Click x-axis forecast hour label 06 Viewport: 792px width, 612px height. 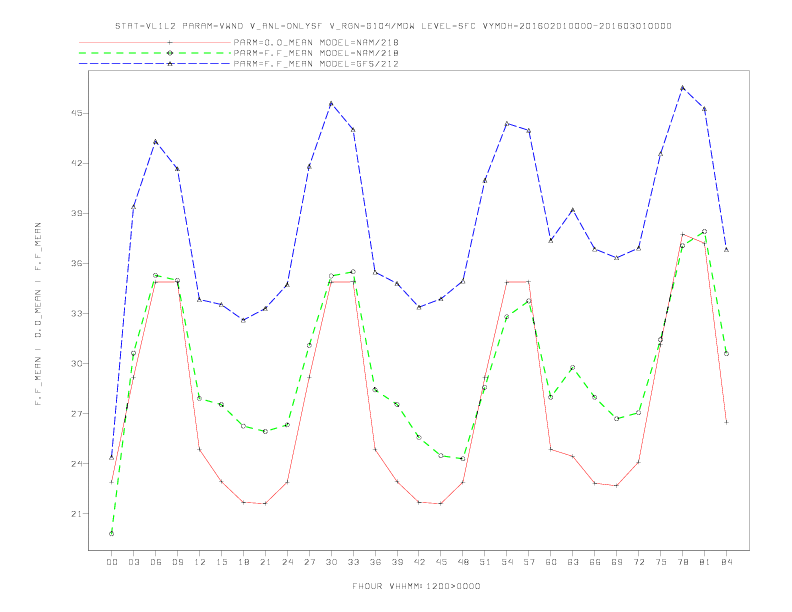point(156,562)
